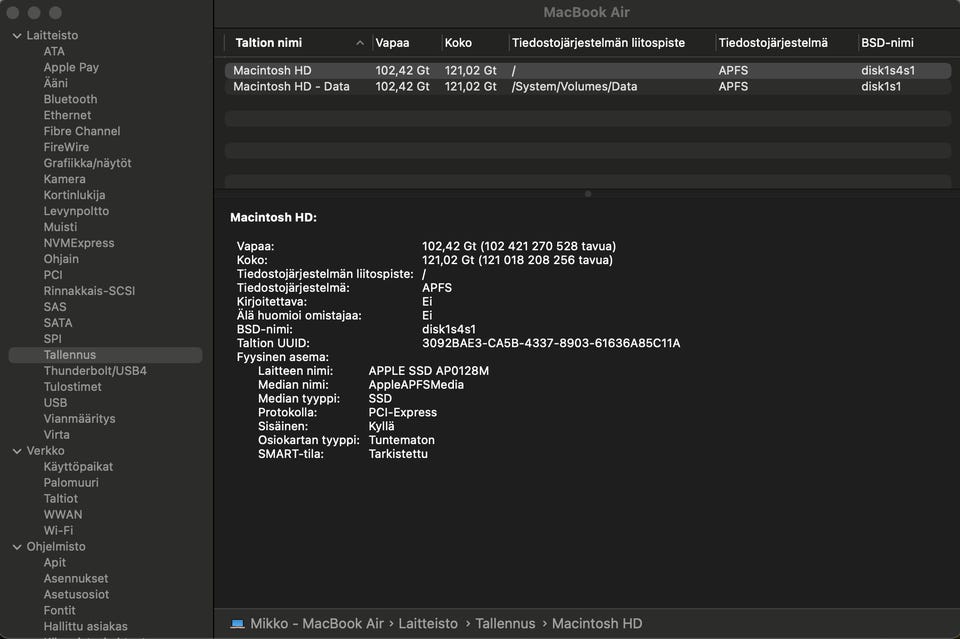This screenshot has height=639, width=960.
Task: Select Ääni sidebar item
Action: click(x=55, y=83)
